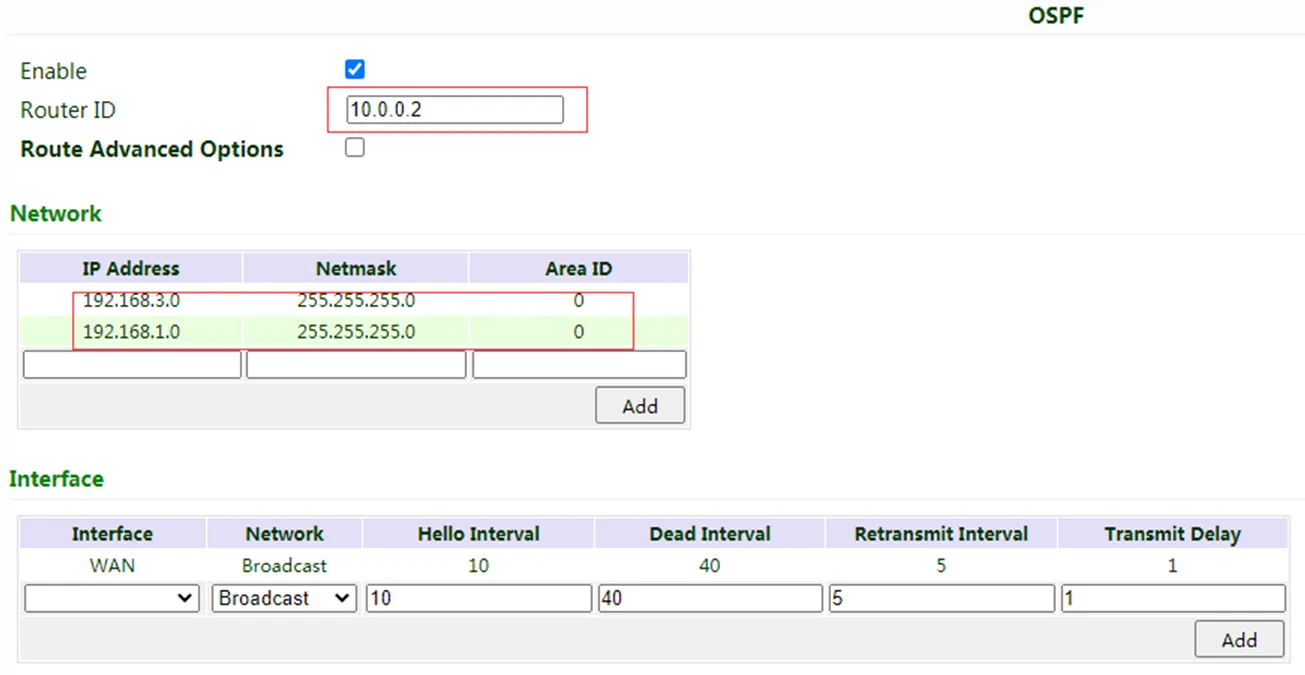Viewport: 1305px width, 675px height.
Task: Uncheck the OSPF Enable checkbox
Action: point(354,69)
